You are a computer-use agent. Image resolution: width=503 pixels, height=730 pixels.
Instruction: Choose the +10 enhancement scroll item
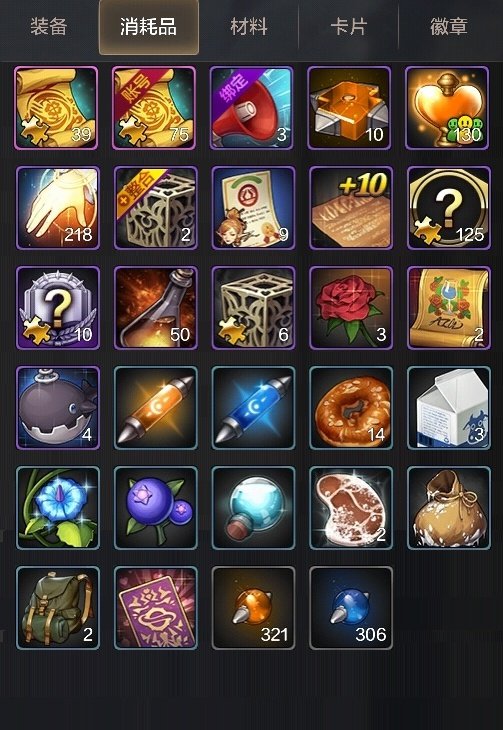pos(351,208)
